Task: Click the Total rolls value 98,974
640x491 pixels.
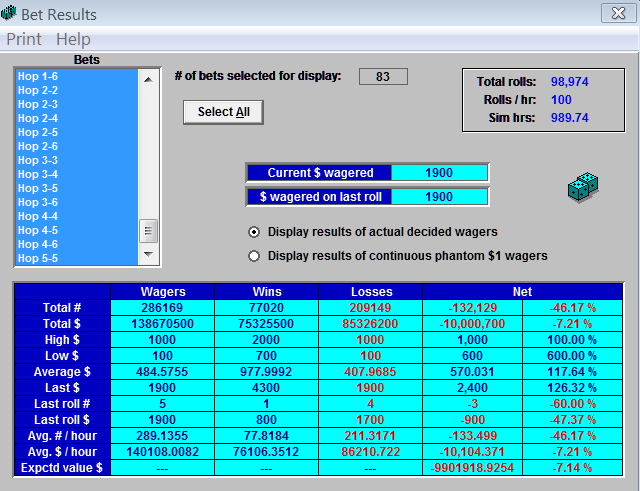Action: [x=569, y=82]
